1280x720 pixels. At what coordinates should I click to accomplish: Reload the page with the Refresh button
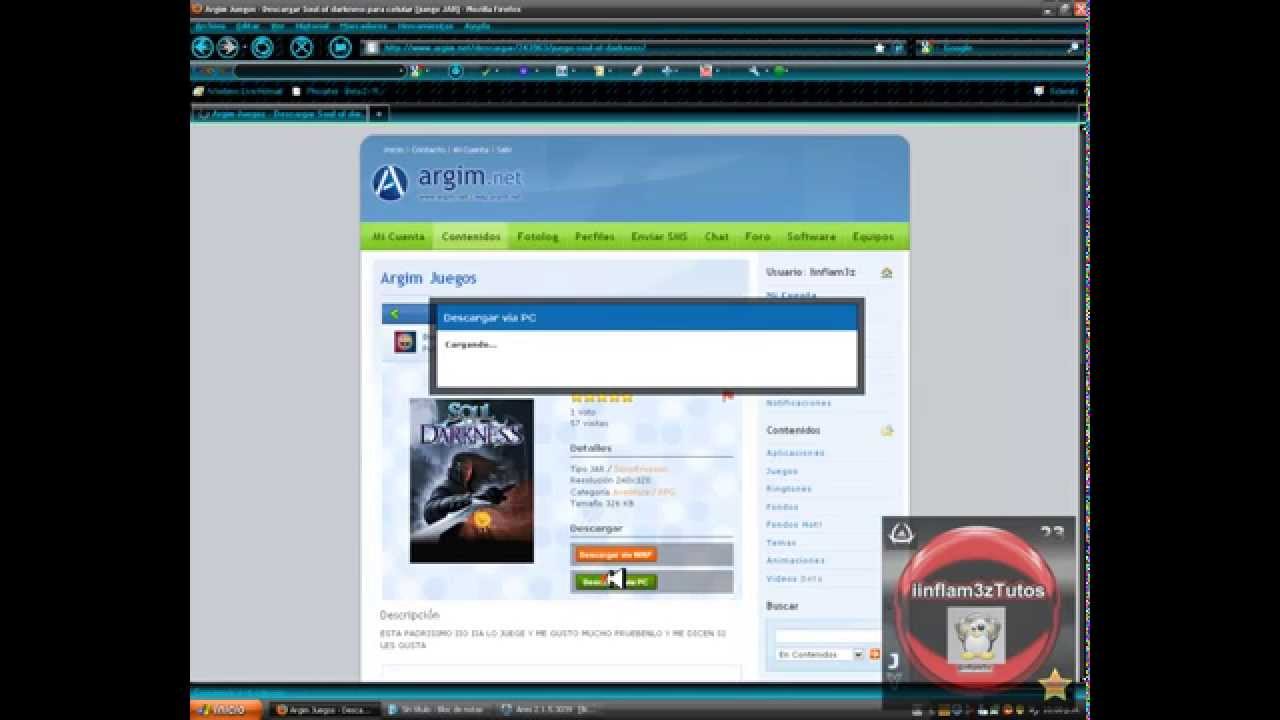click(x=262, y=47)
